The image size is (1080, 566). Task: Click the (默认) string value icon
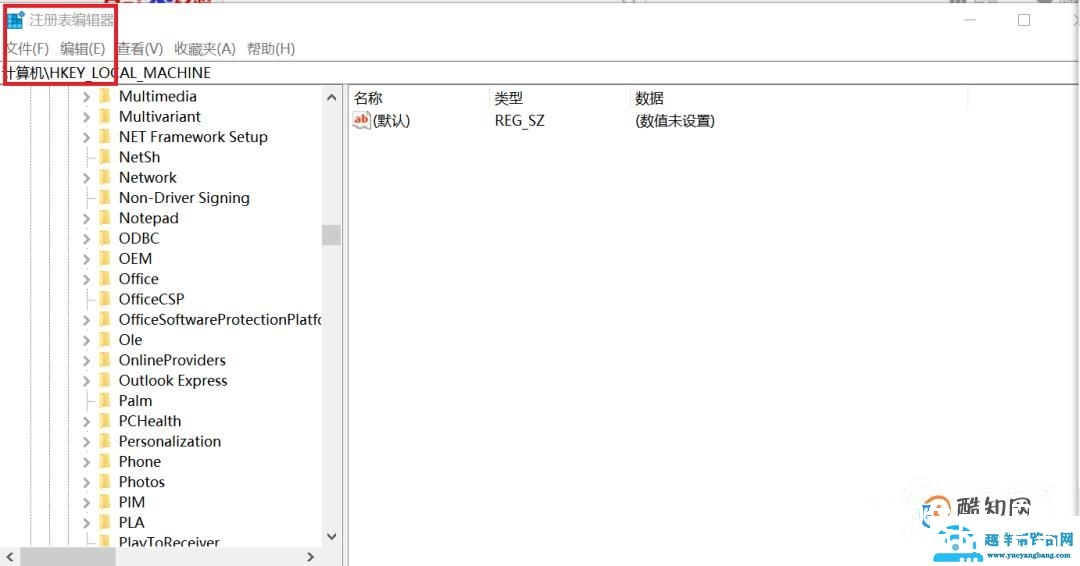362,120
